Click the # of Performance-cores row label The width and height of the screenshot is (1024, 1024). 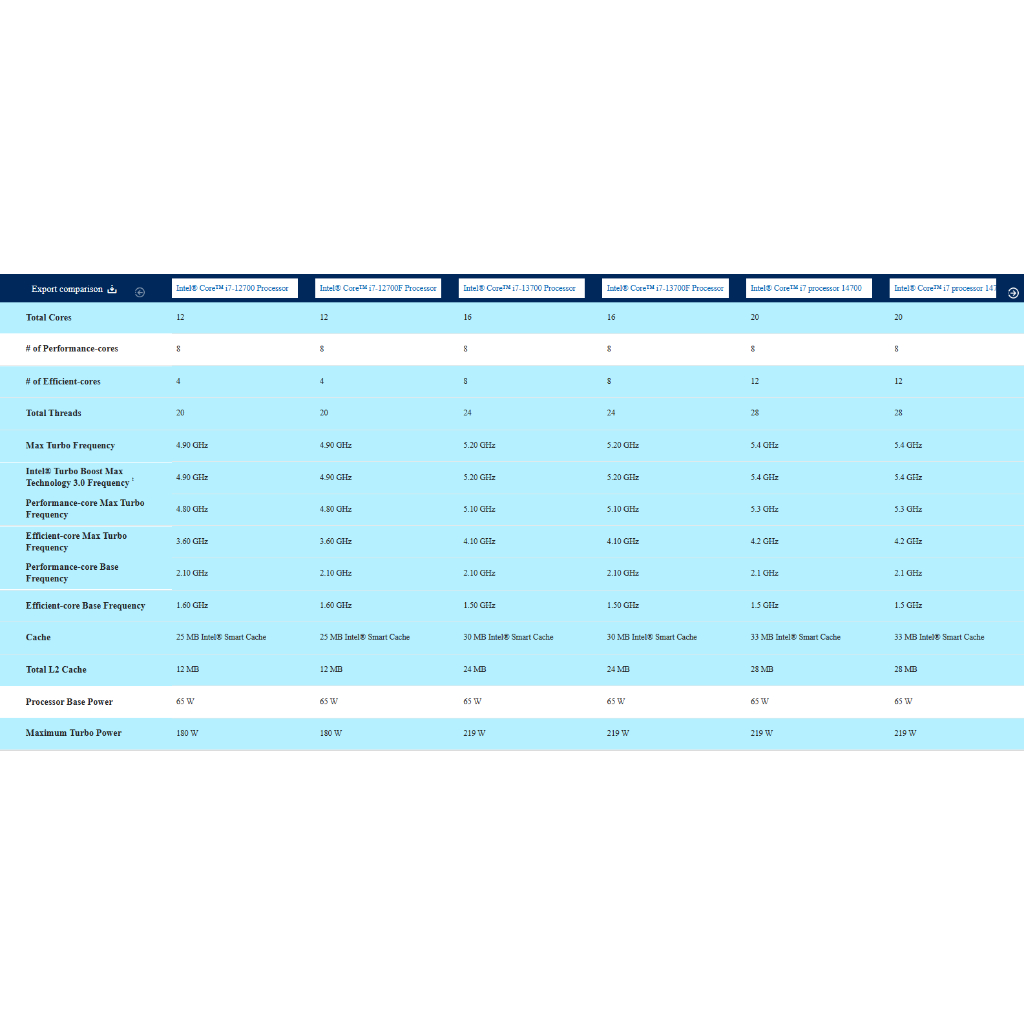click(x=72, y=349)
